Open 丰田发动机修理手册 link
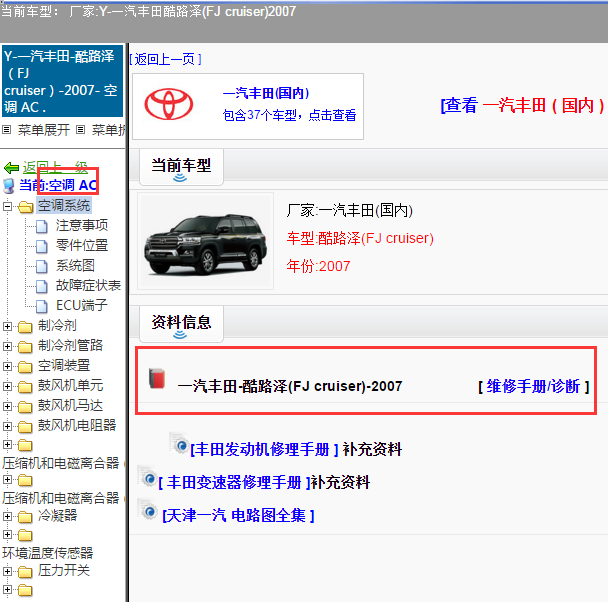Screen dimensions: 608x602 point(264,449)
